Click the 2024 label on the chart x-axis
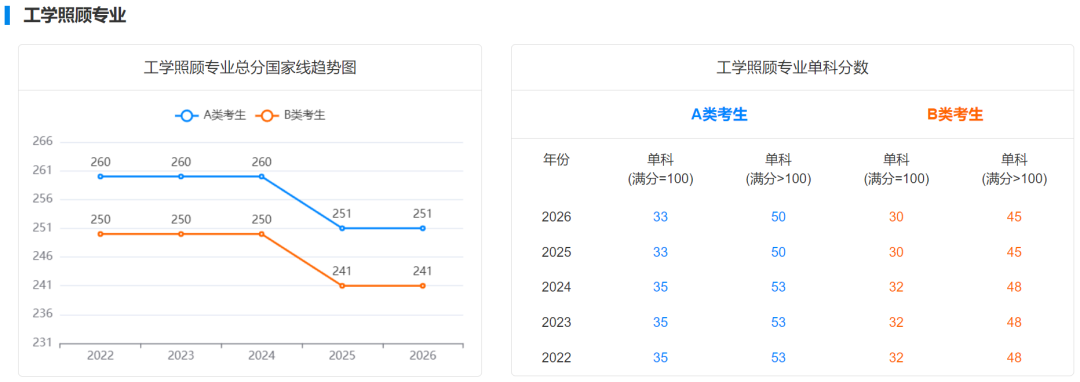 point(262,356)
